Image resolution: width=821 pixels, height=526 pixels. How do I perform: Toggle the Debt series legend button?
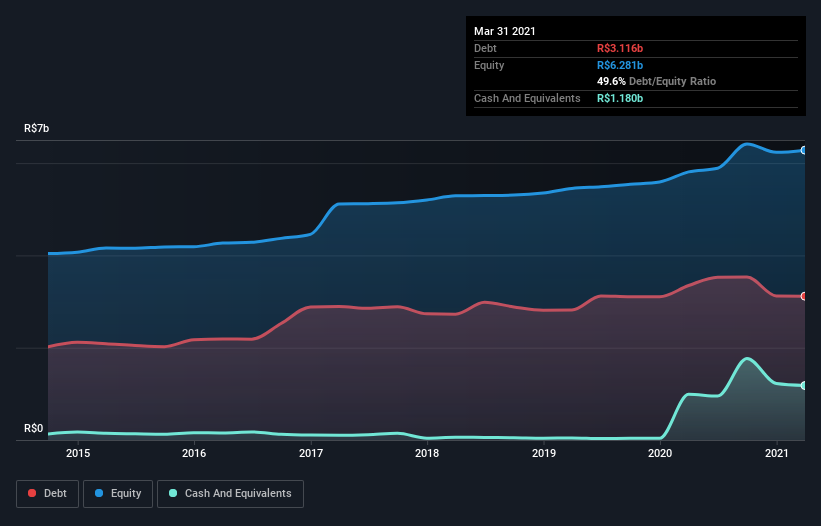pyautogui.click(x=48, y=494)
